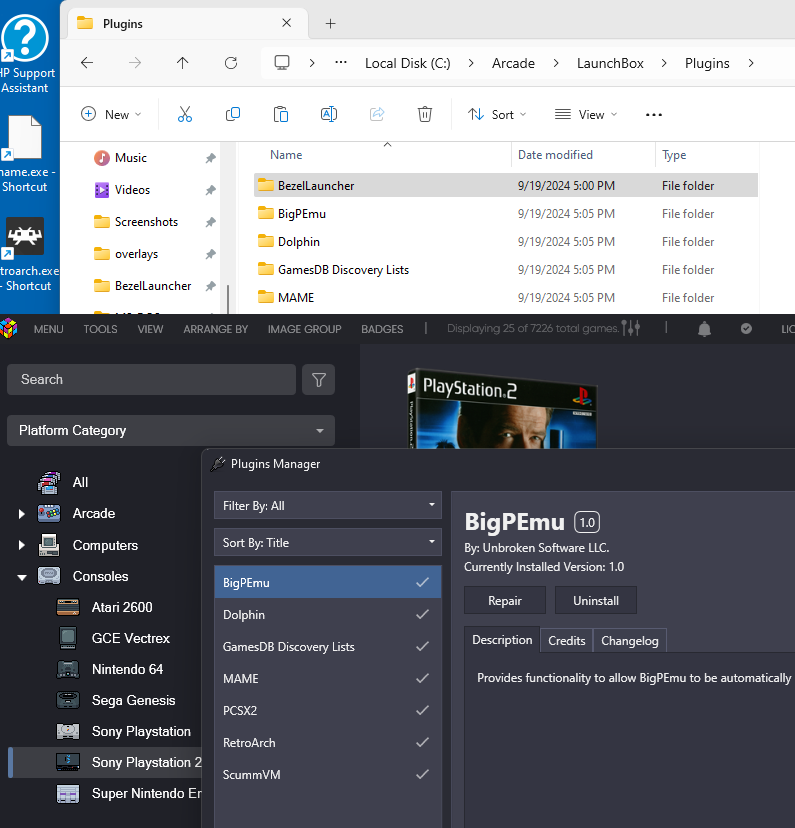Screen dimensions: 795x828
Task: Open the LaunchBox TOOLS menu
Action: 100,329
